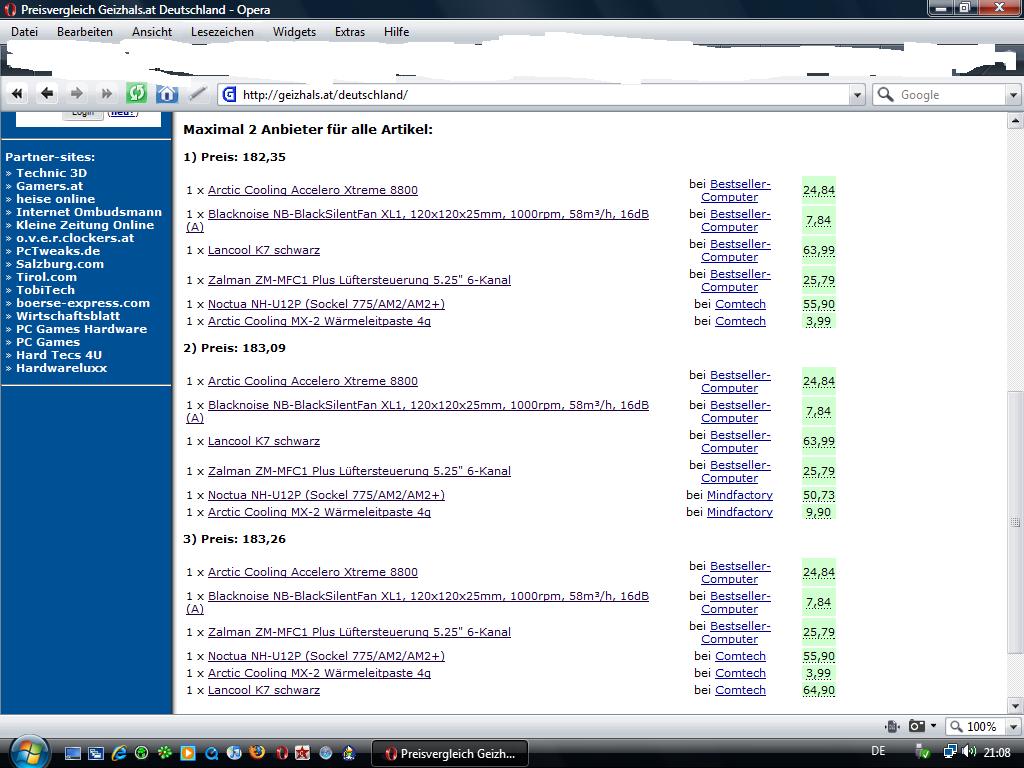Open the Google search engine dropdown

point(1013,95)
